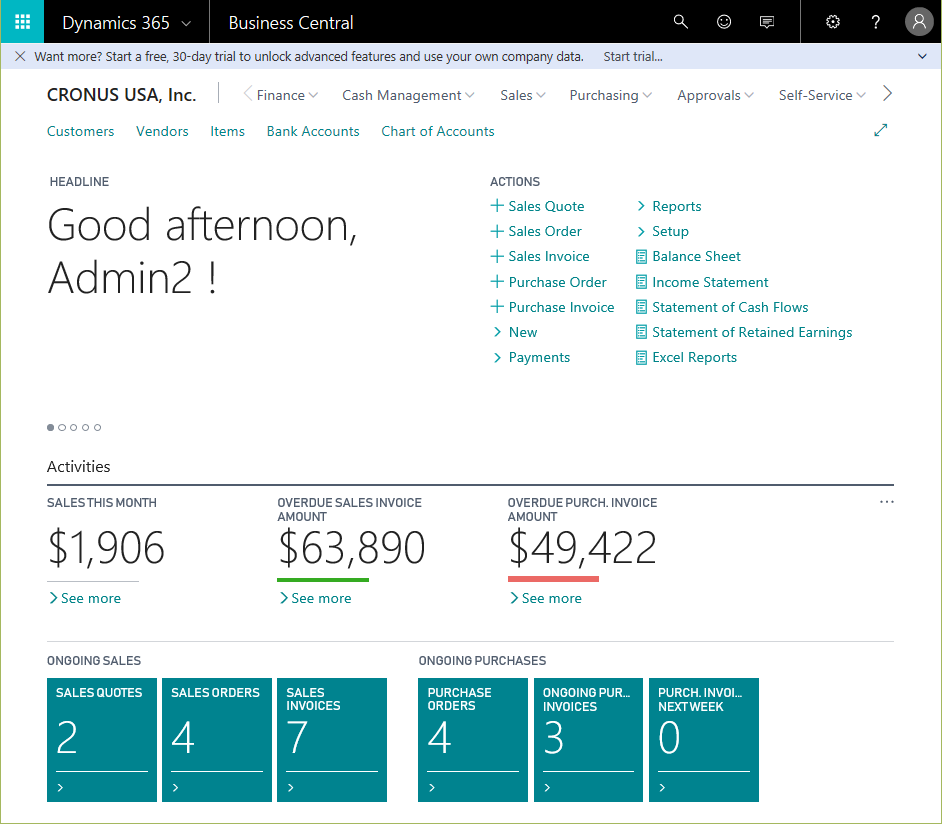Click the CRONUS USA, Inc. company name

(x=121, y=95)
